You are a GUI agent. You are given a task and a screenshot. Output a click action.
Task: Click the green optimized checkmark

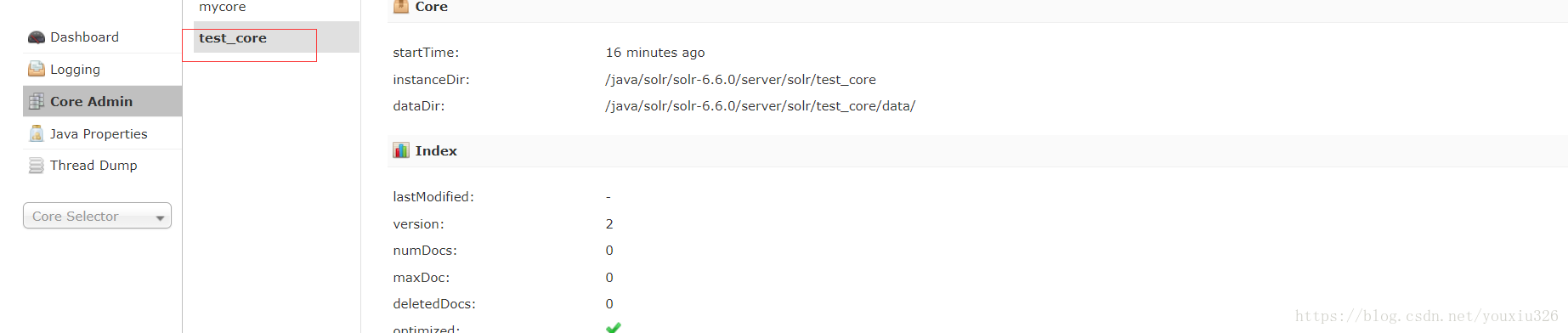pos(614,327)
